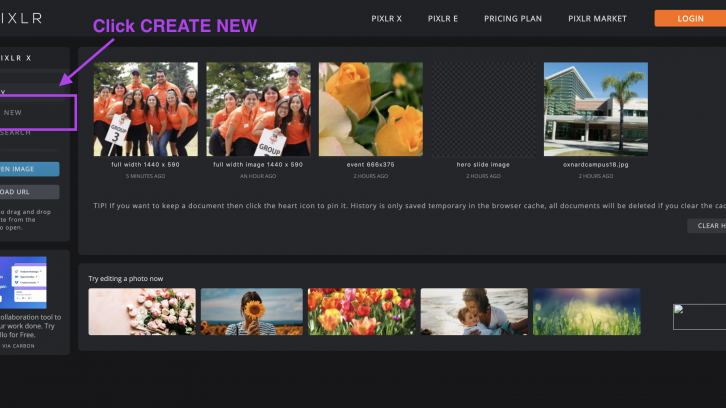Click the 'Try editing a photo now' heading

125,279
